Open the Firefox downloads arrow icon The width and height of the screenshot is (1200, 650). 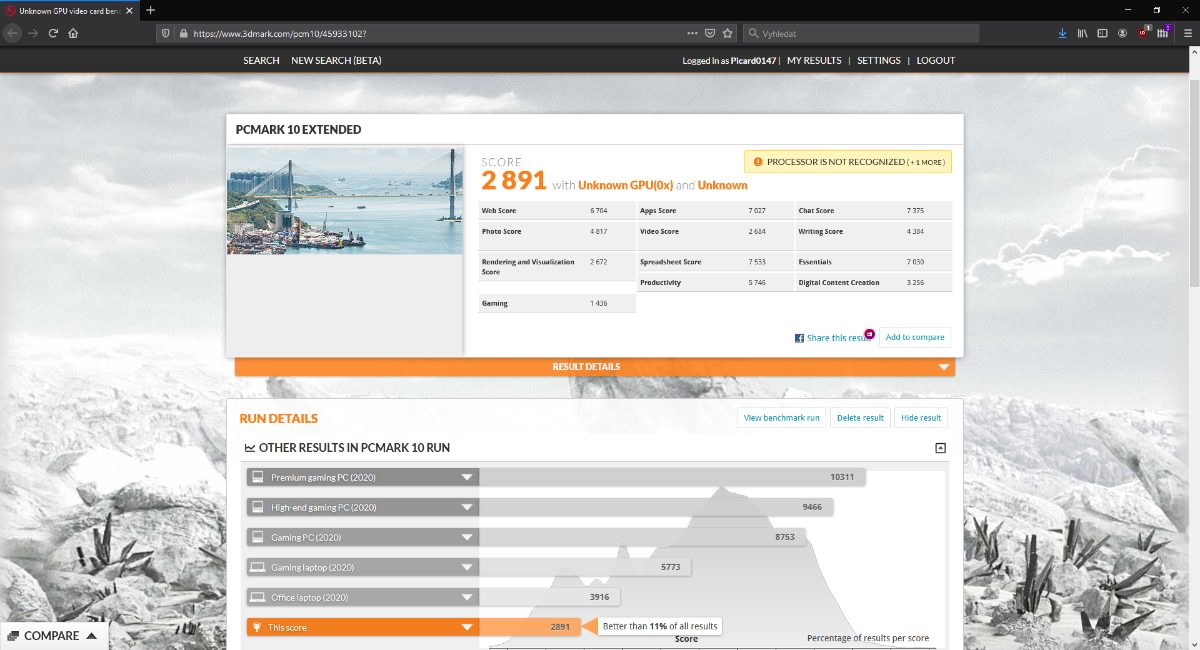[1062, 33]
